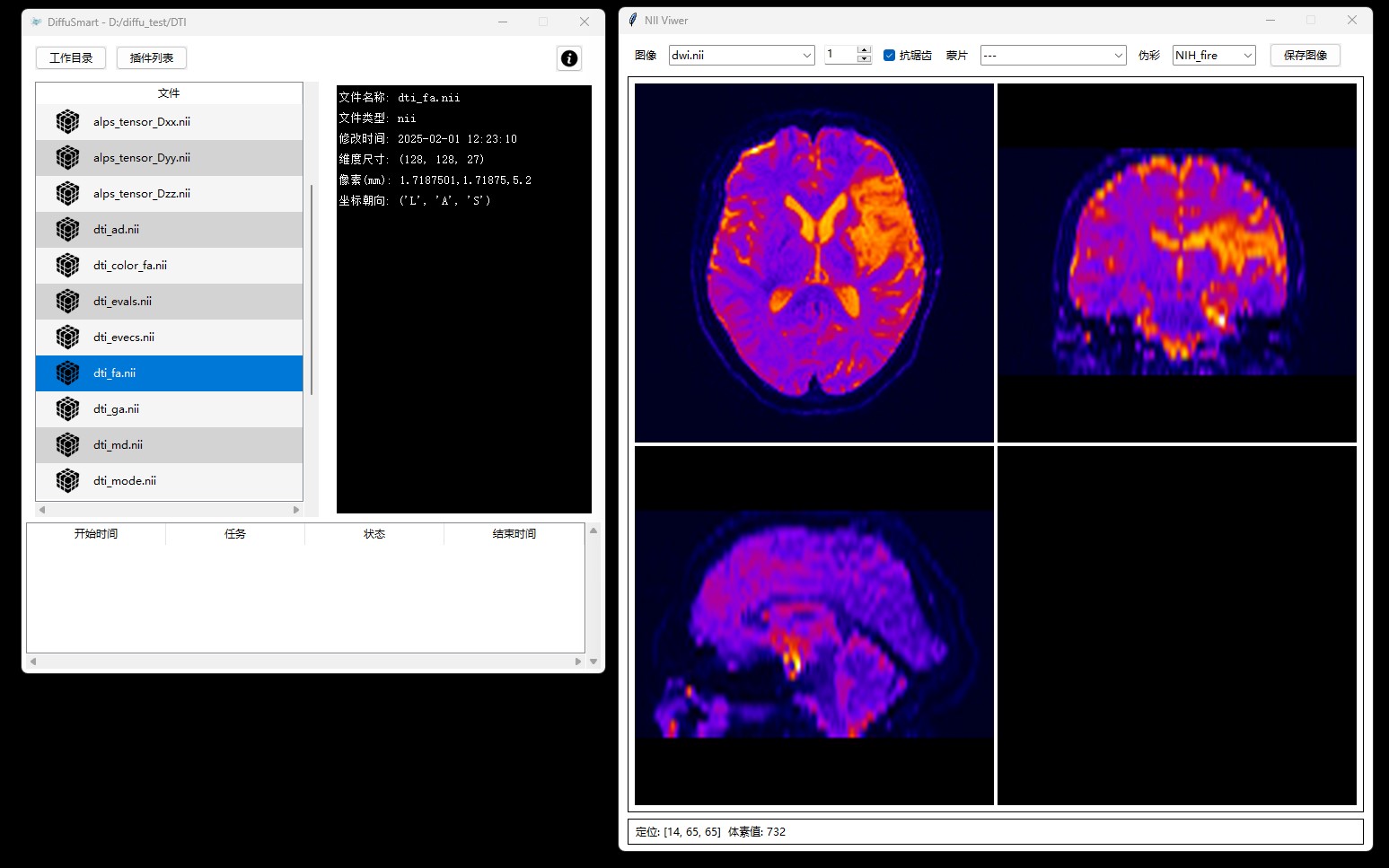Viewport: 1389px width, 868px height.
Task: Close the DiffuSmart window
Action: click(x=585, y=22)
